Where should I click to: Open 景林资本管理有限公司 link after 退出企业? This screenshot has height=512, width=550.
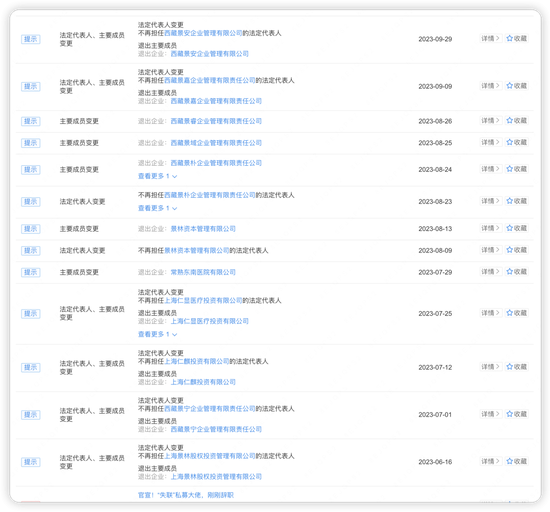click(x=203, y=229)
